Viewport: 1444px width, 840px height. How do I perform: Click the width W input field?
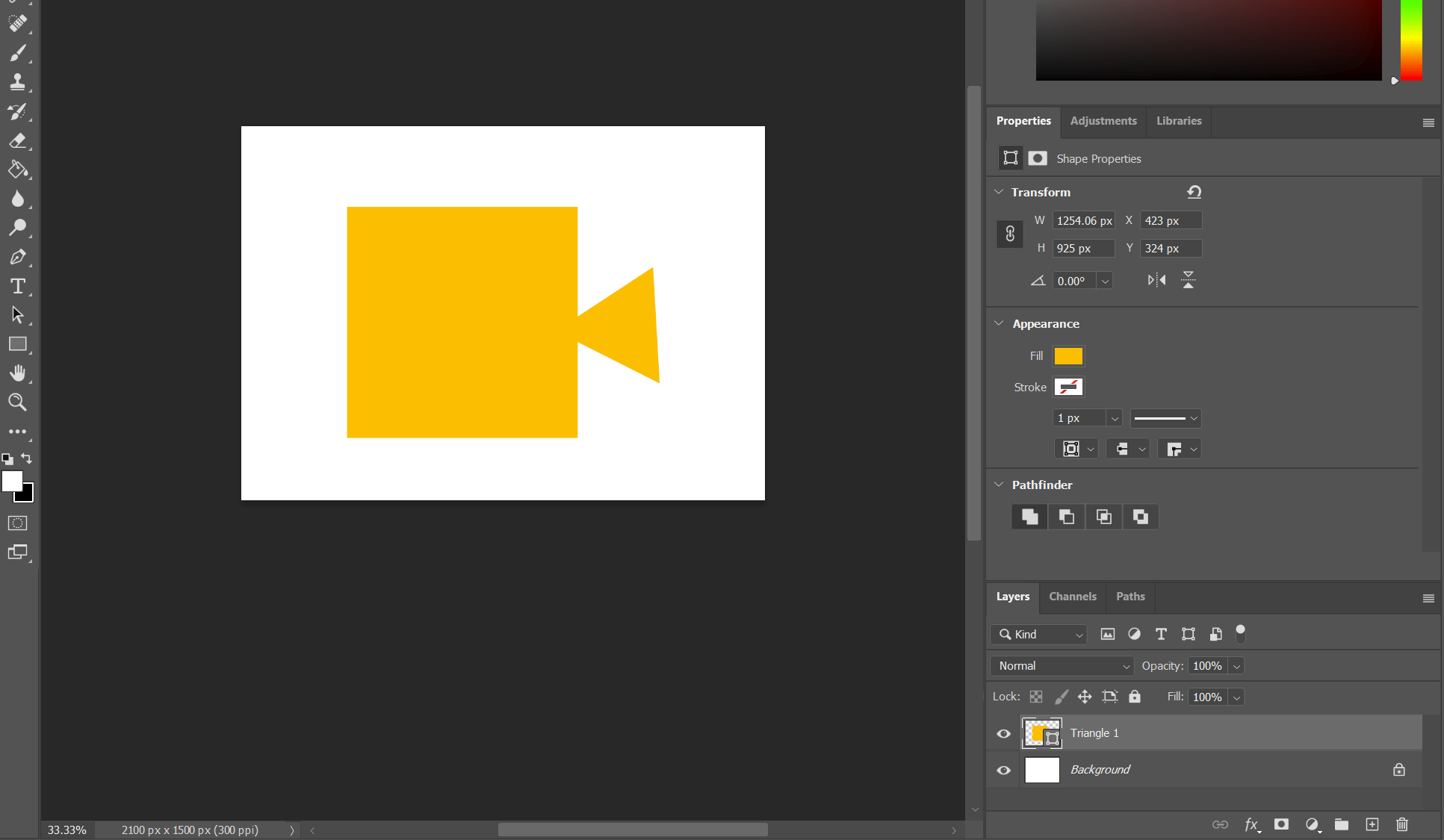(1083, 220)
